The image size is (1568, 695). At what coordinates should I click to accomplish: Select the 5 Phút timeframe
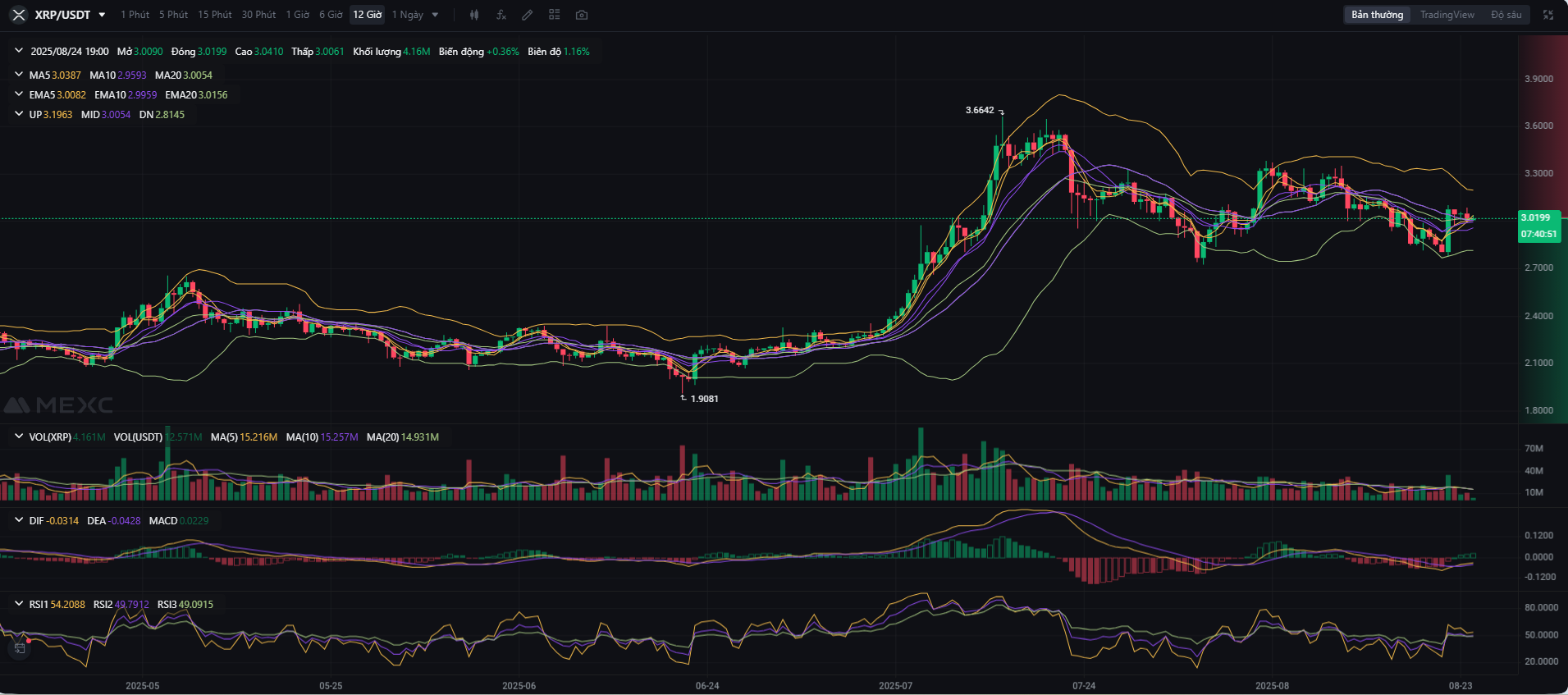173,15
